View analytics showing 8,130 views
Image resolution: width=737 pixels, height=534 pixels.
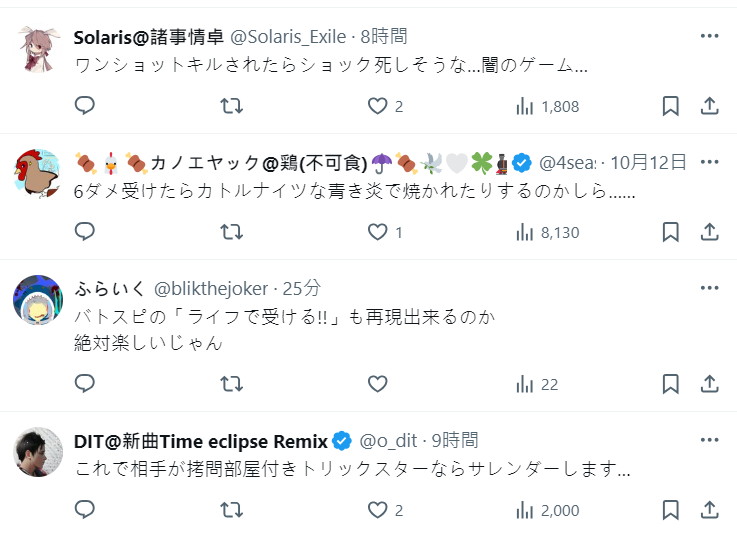point(547,232)
